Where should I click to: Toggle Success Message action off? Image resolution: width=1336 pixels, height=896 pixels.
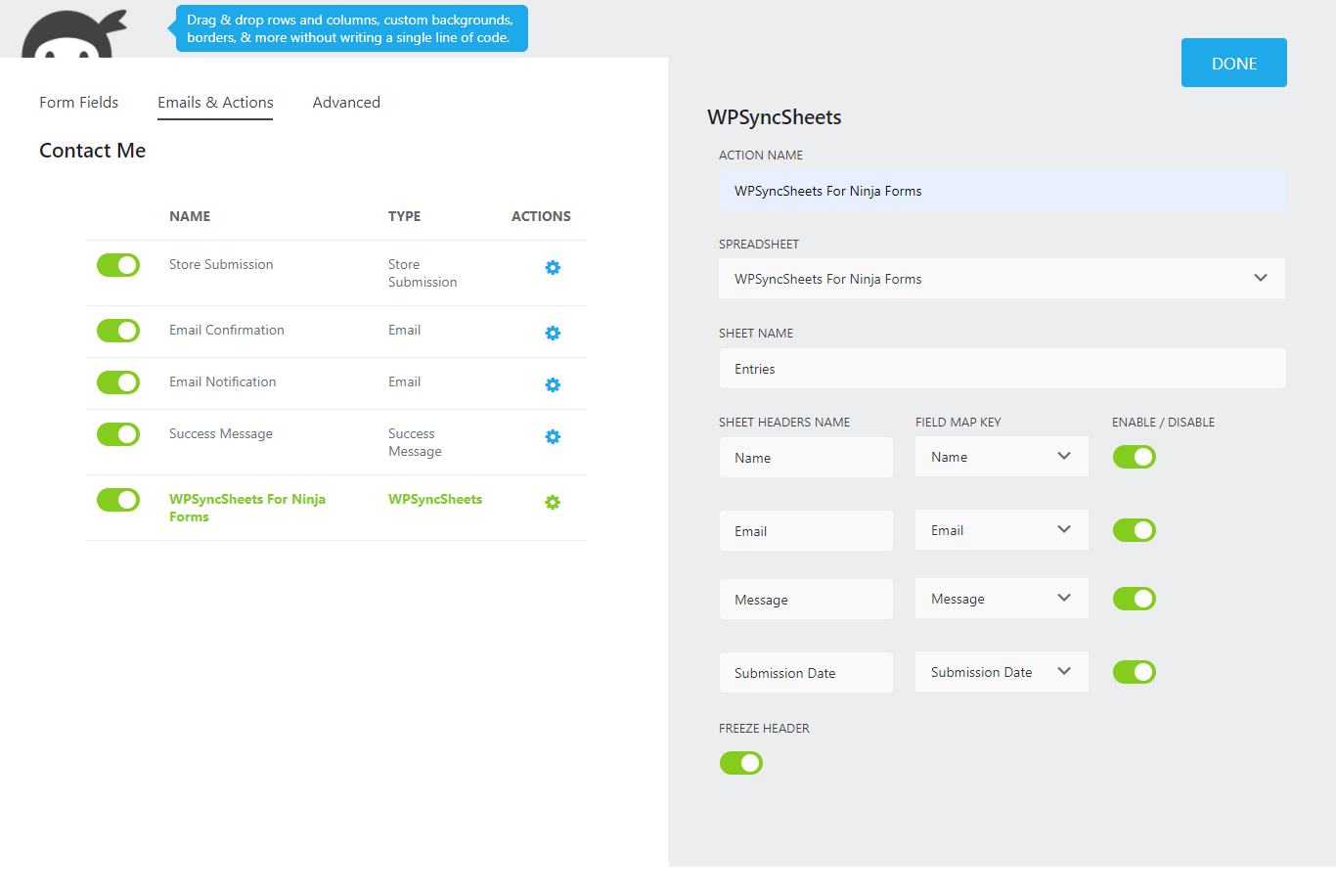118,434
